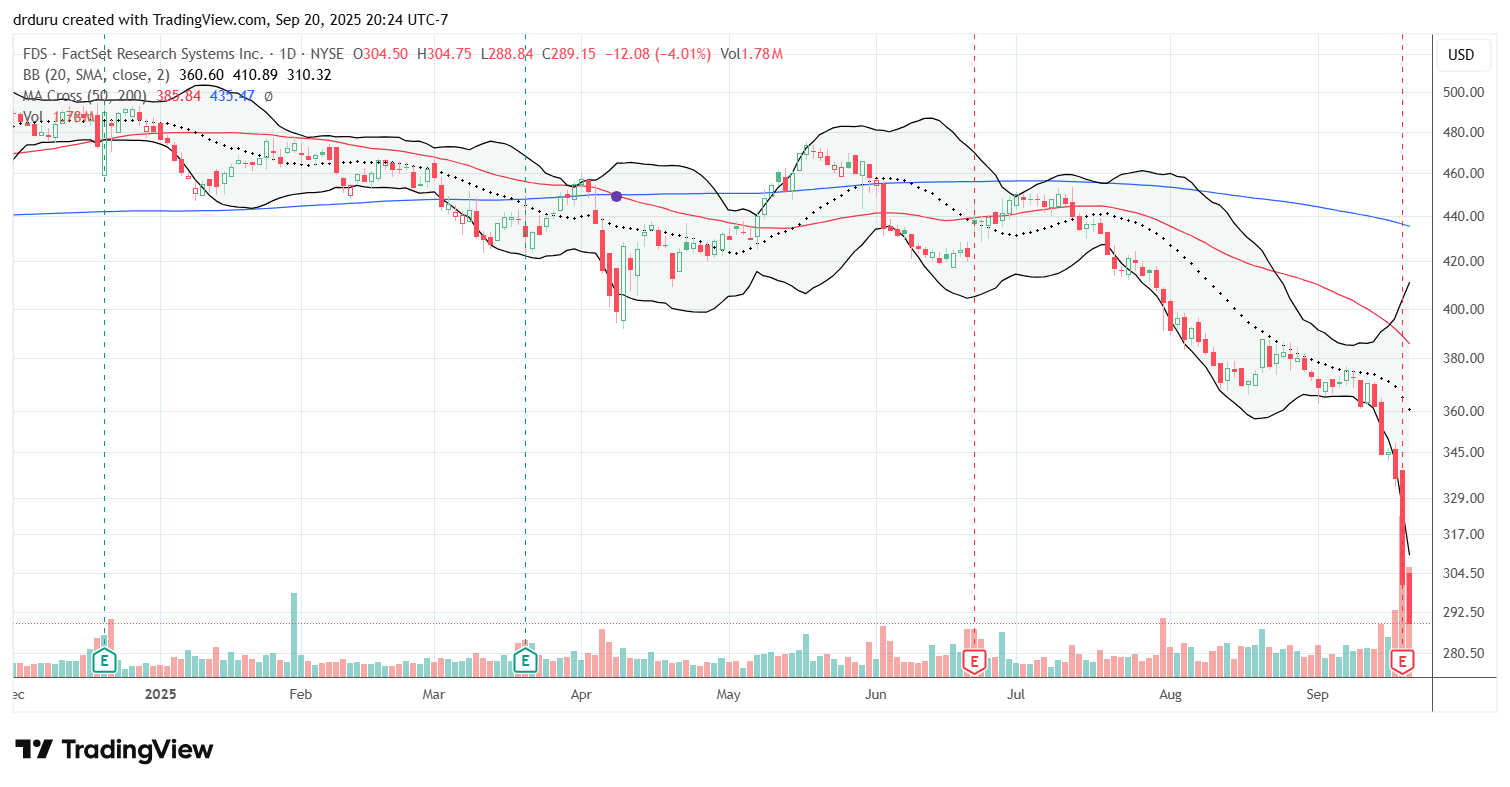1510x787 pixels.
Task: Expand currency options via the USD control
Action: 1464,55
